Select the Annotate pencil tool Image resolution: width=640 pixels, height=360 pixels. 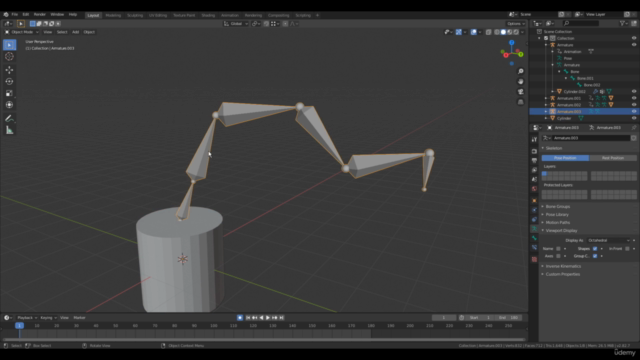coord(9,119)
